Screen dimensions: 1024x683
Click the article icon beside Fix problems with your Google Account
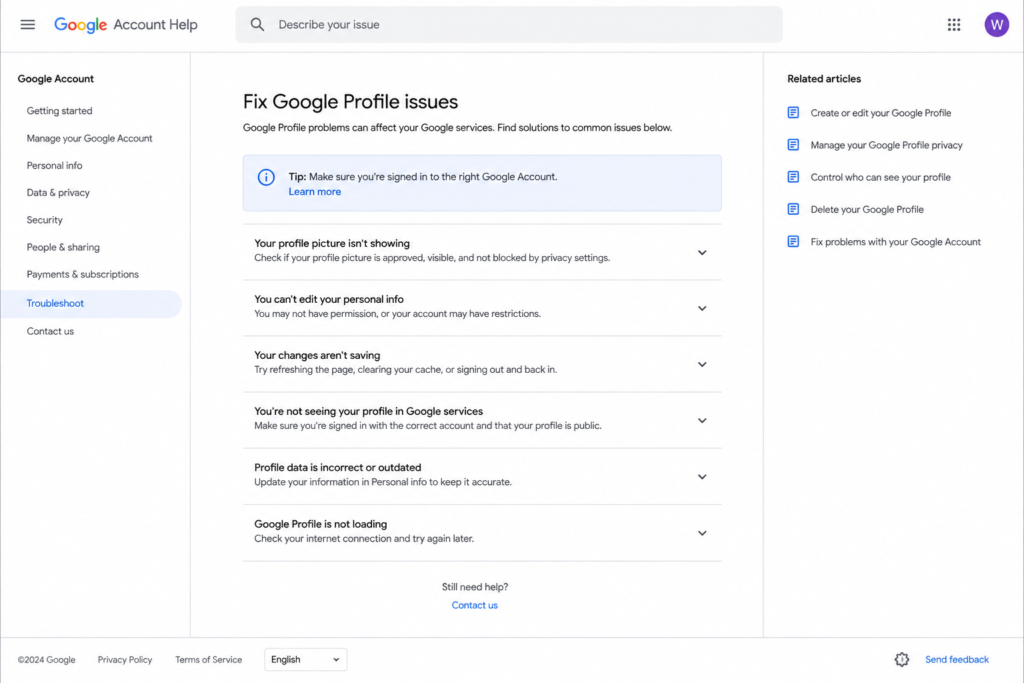tap(793, 242)
